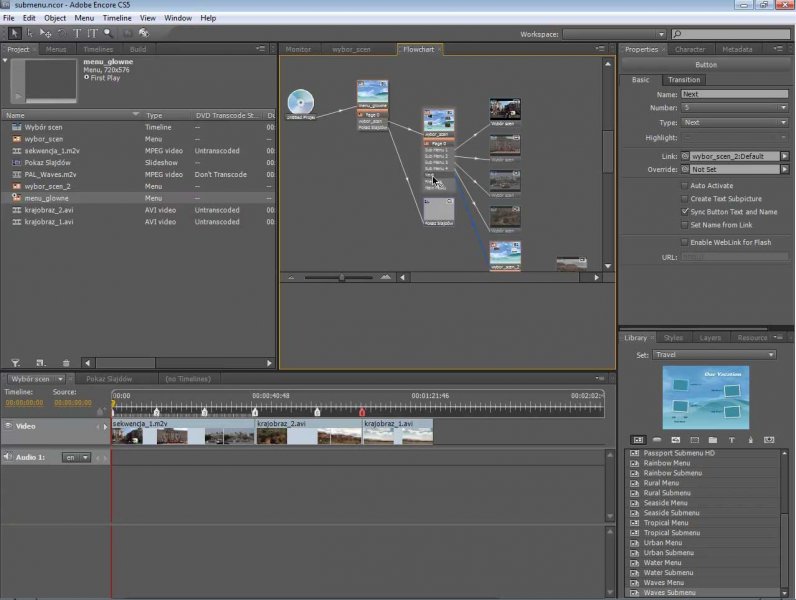Click the new item icon in Project panel
This screenshot has width=796, height=600.
(40, 363)
